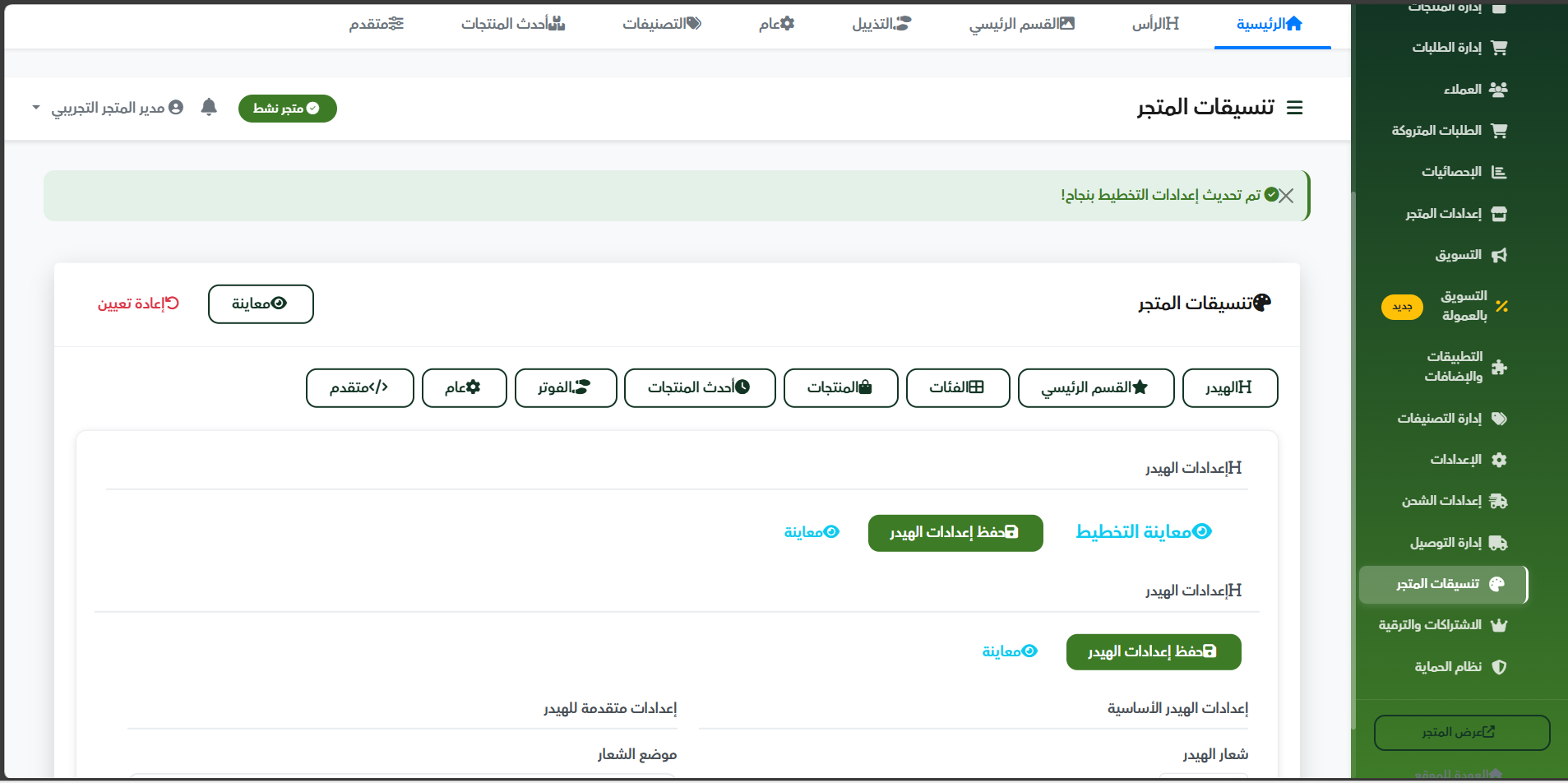This screenshot has height=783, width=1568.
Task: Click the التسويق megaphone icon in sidebar
Action: 1500,255
